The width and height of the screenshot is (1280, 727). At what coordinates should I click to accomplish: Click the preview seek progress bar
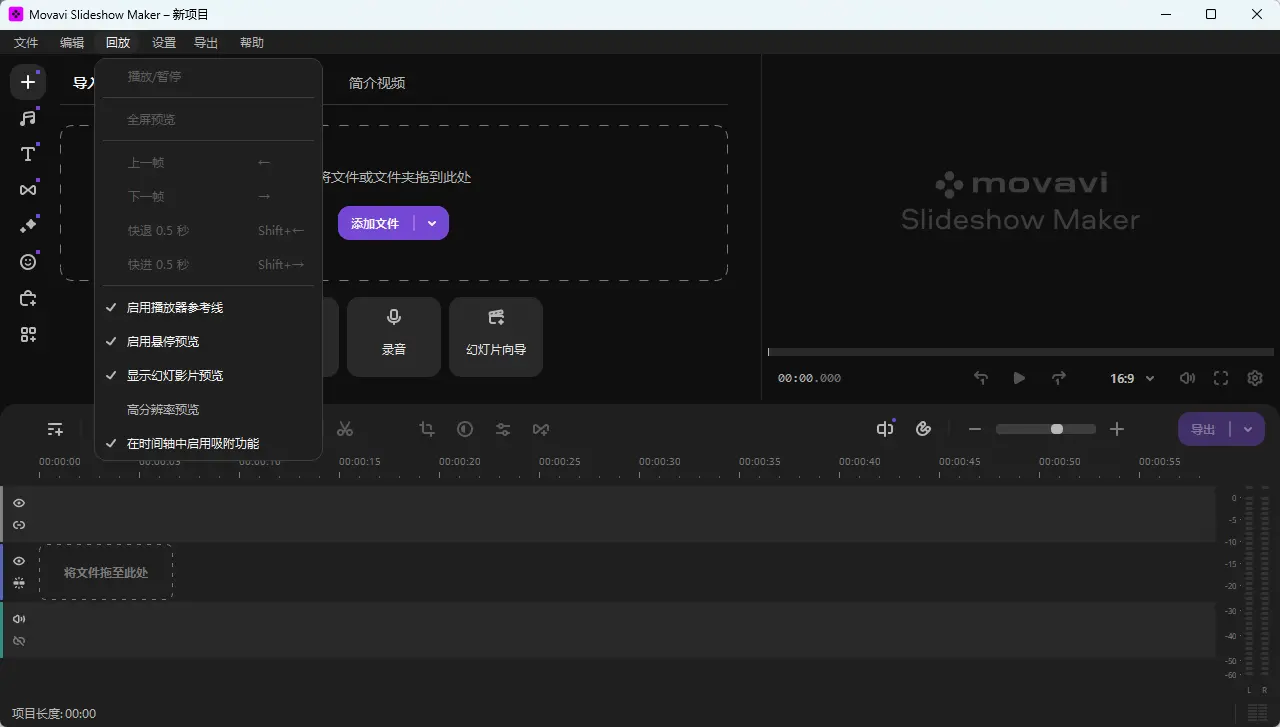(x=1020, y=352)
